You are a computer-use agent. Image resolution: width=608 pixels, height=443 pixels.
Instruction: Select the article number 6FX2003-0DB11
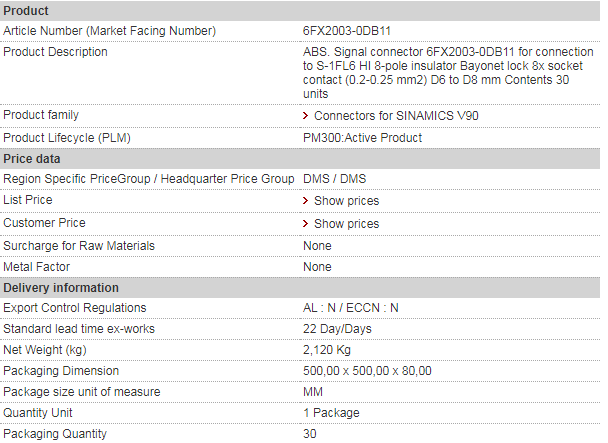(347, 31)
